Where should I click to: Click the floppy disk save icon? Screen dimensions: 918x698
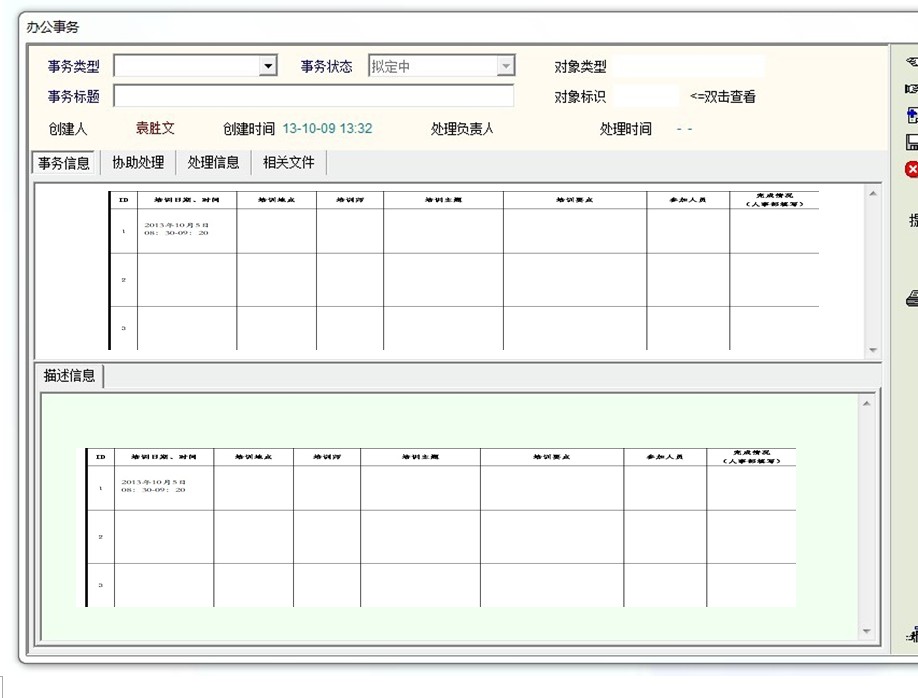coord(912,142)
